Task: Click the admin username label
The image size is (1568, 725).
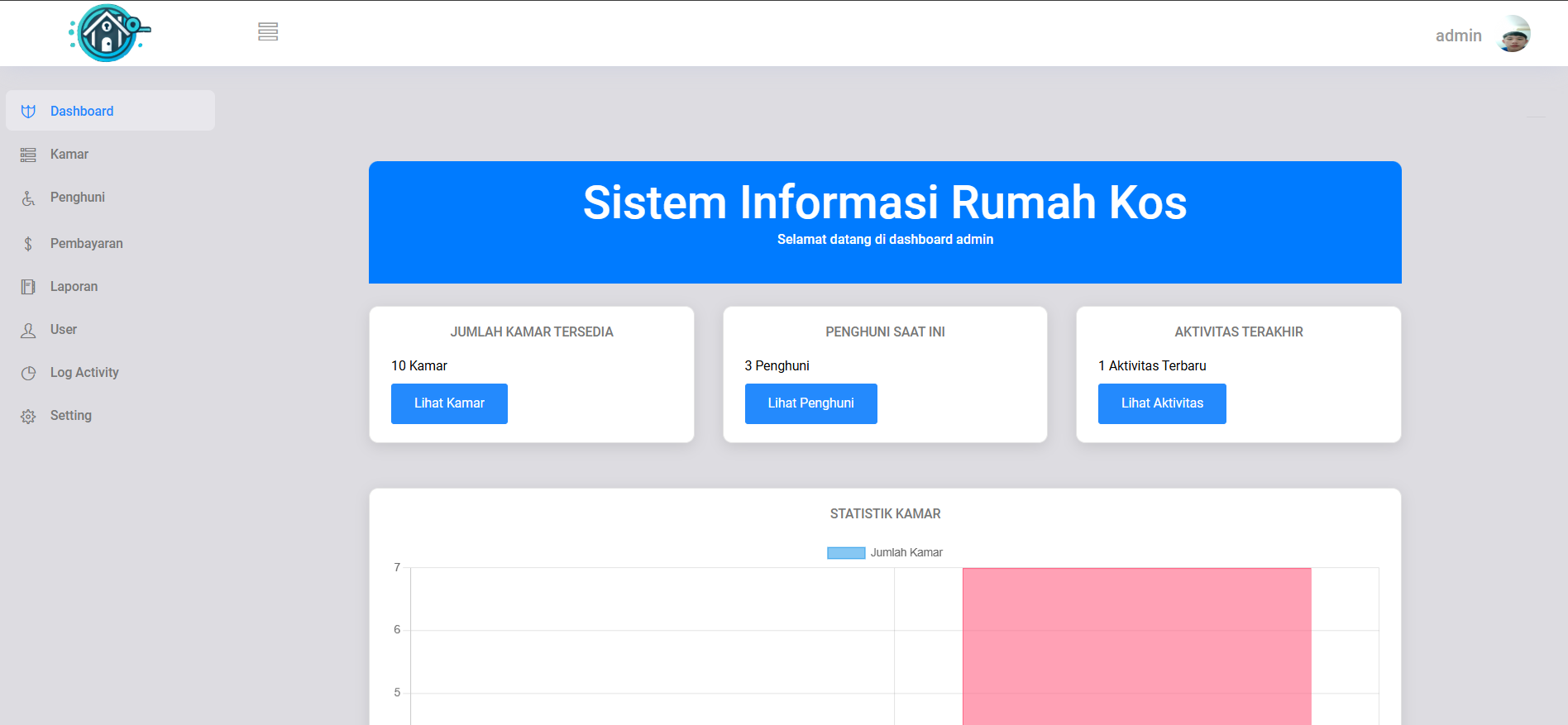Action: (x=1458, y=36)
